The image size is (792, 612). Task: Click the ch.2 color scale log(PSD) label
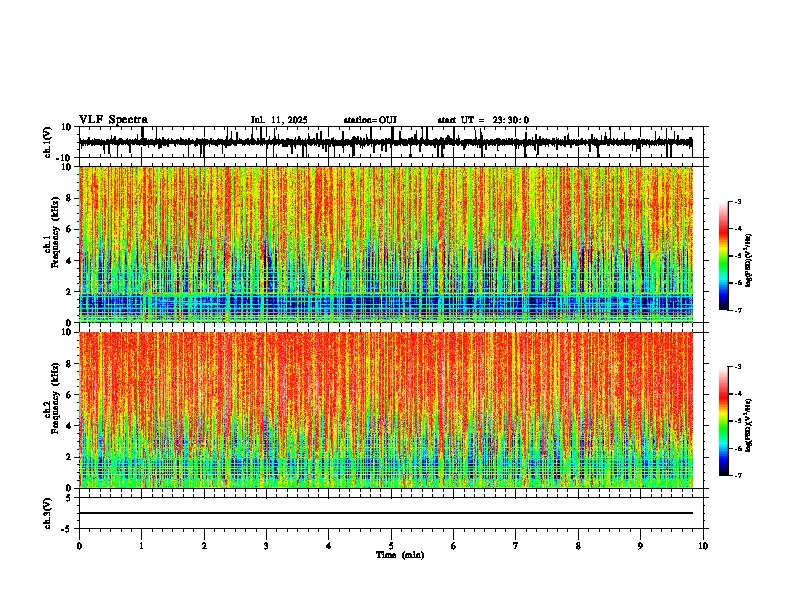(749, 425)
